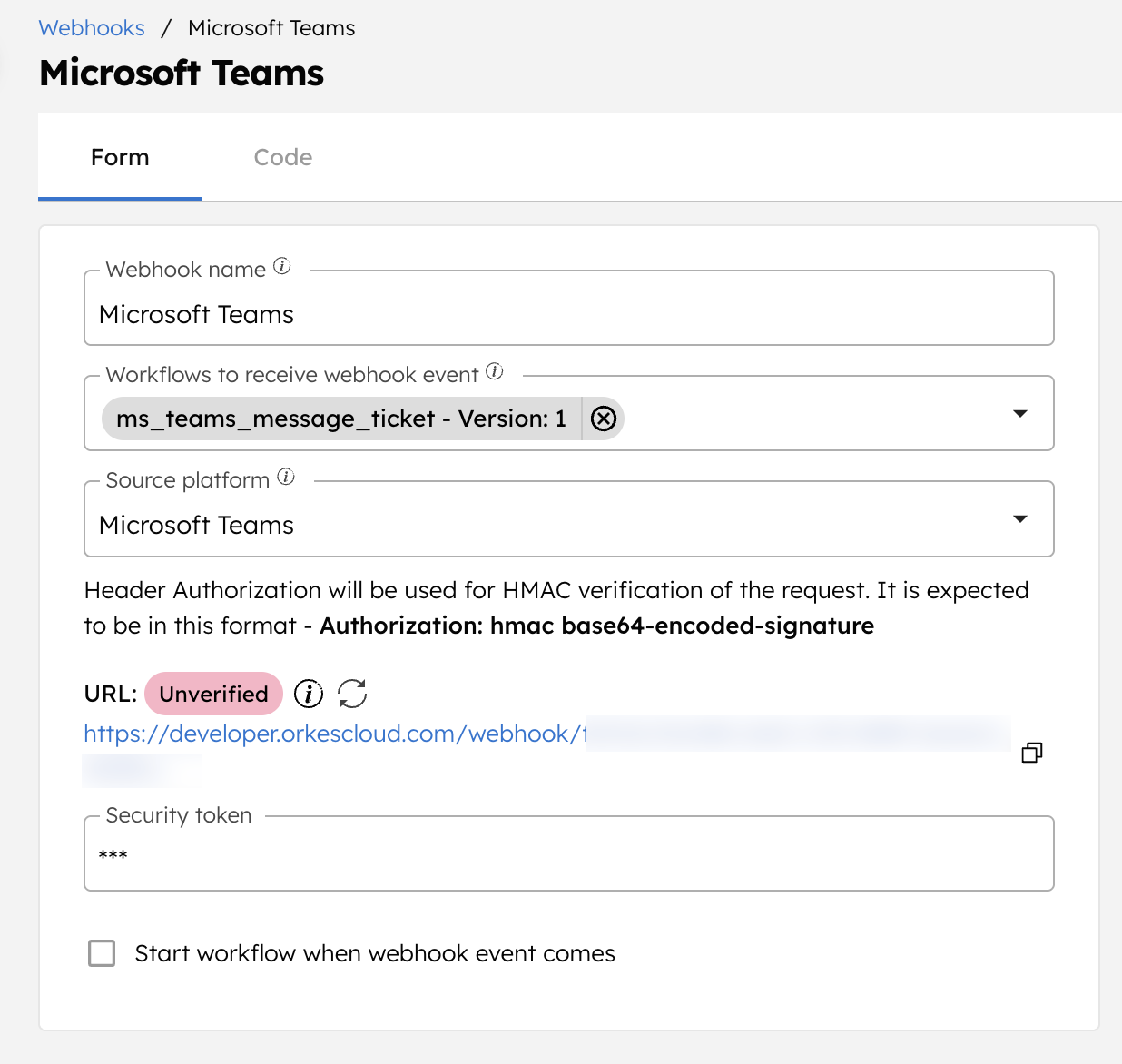Click inside the Security token field
The width and height of the screenshot is (1122, 1064).
point(568,853)
